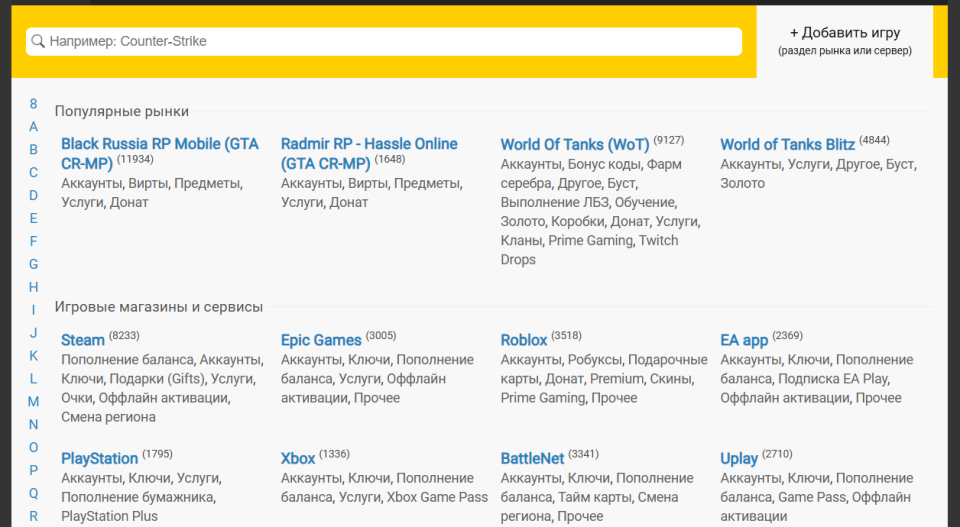
Task: Jump to letter H in index
Action: [34, 287]
